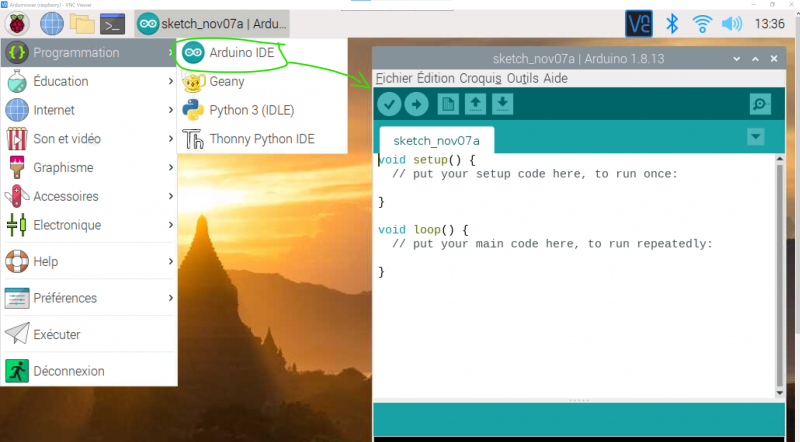Open the Electronique menu category
The image size is (800, 442).
(x=89, y=225)
